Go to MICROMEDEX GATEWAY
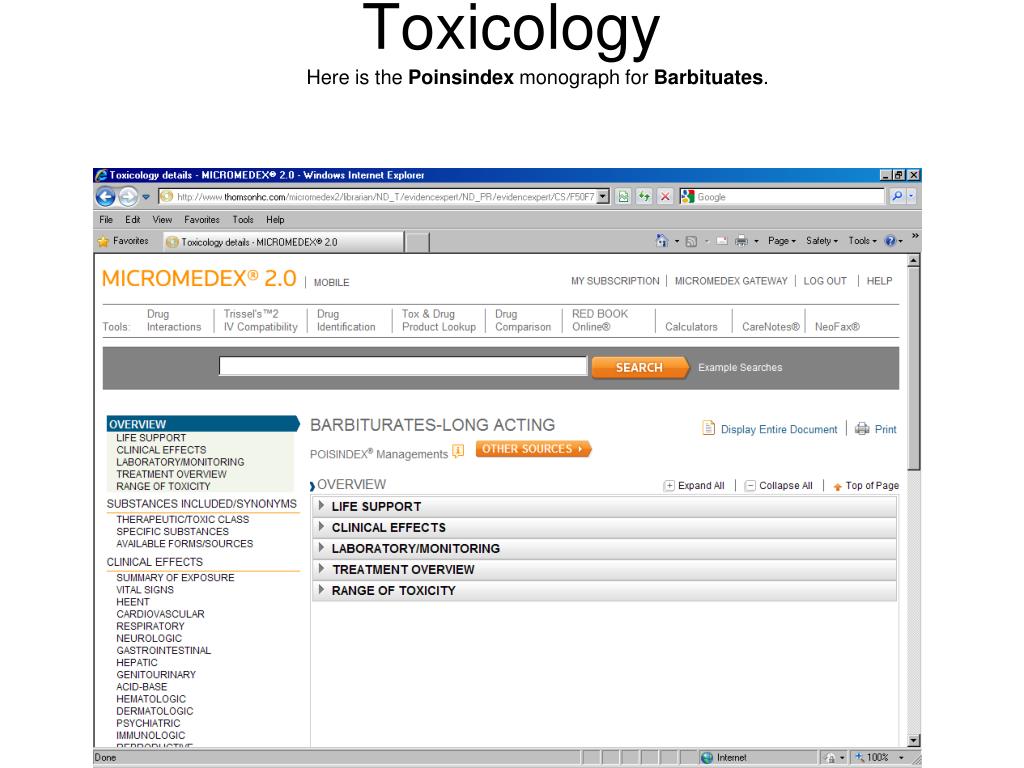 point(731,281)
